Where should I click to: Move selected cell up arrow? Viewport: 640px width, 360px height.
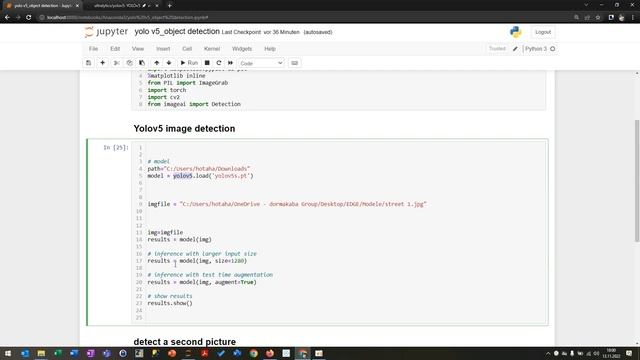[x=156, y=63]
